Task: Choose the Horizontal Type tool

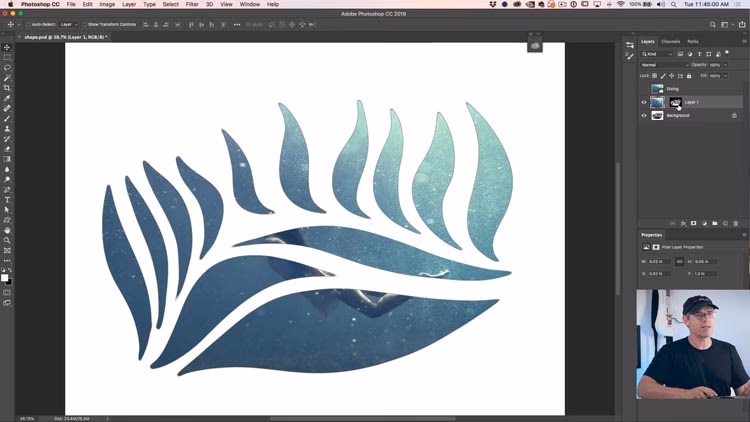Action: [x=7, y=200]
